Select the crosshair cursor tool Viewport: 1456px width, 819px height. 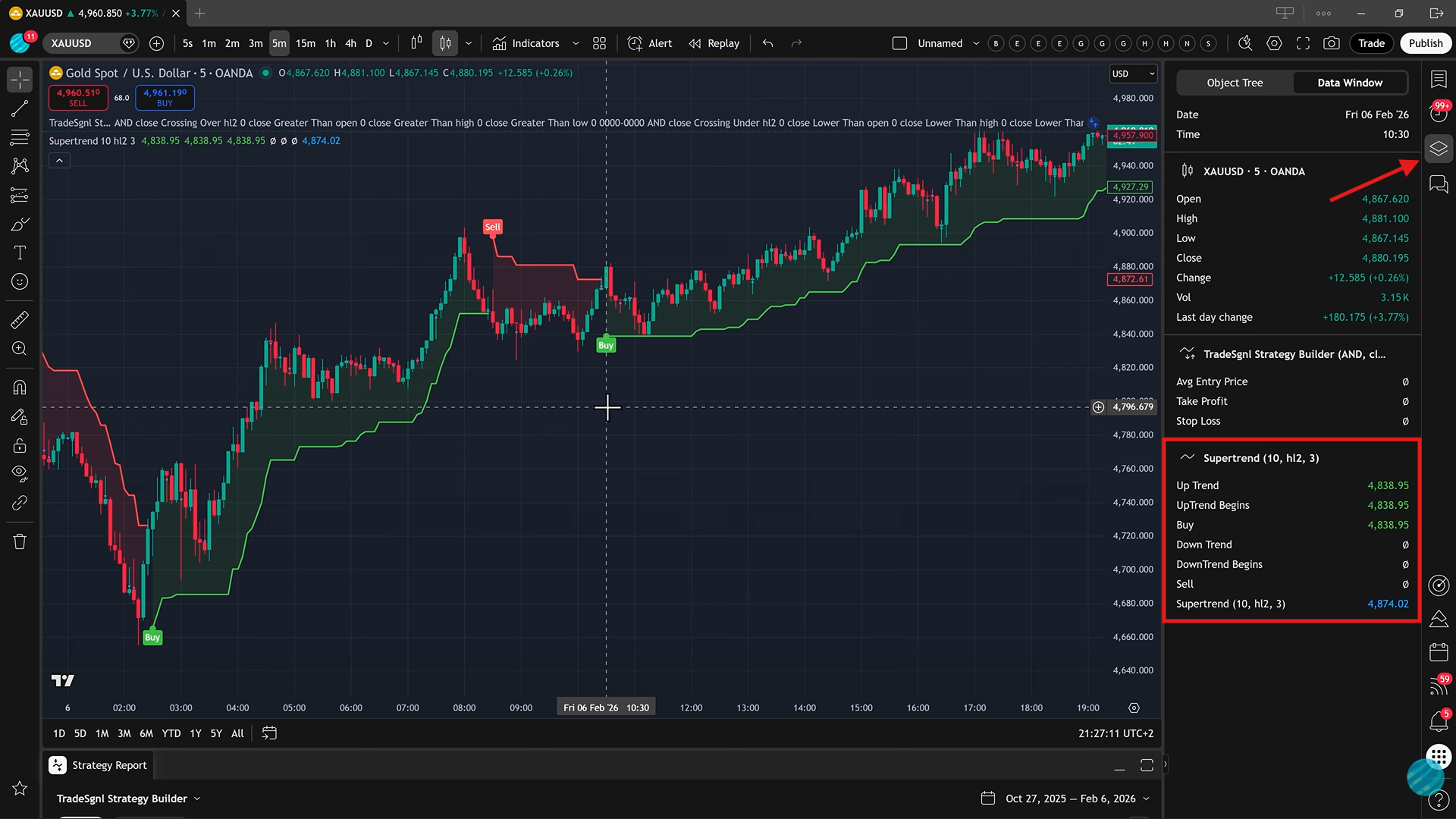coord(19,79)
